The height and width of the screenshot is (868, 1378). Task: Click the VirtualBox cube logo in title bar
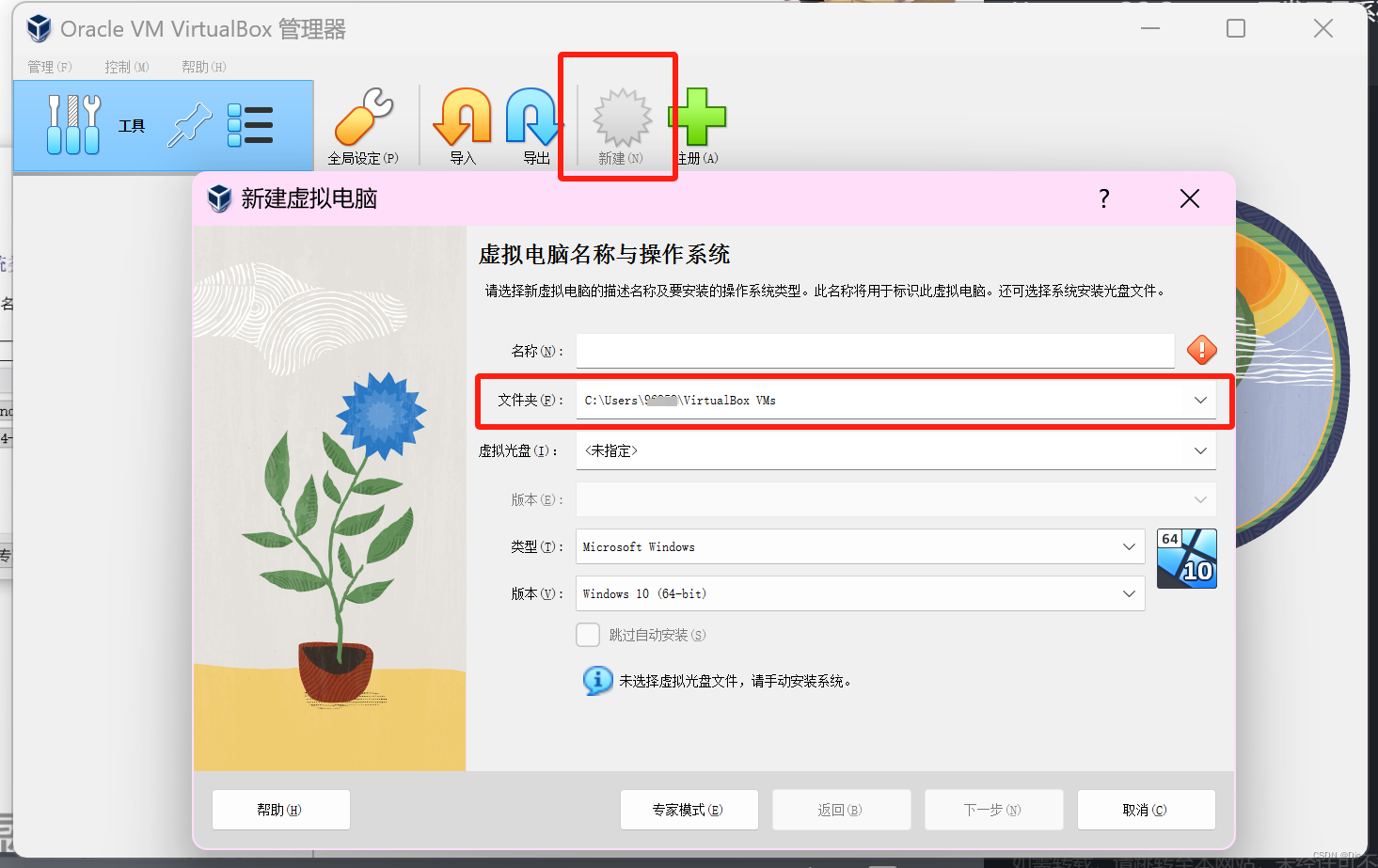39,28
